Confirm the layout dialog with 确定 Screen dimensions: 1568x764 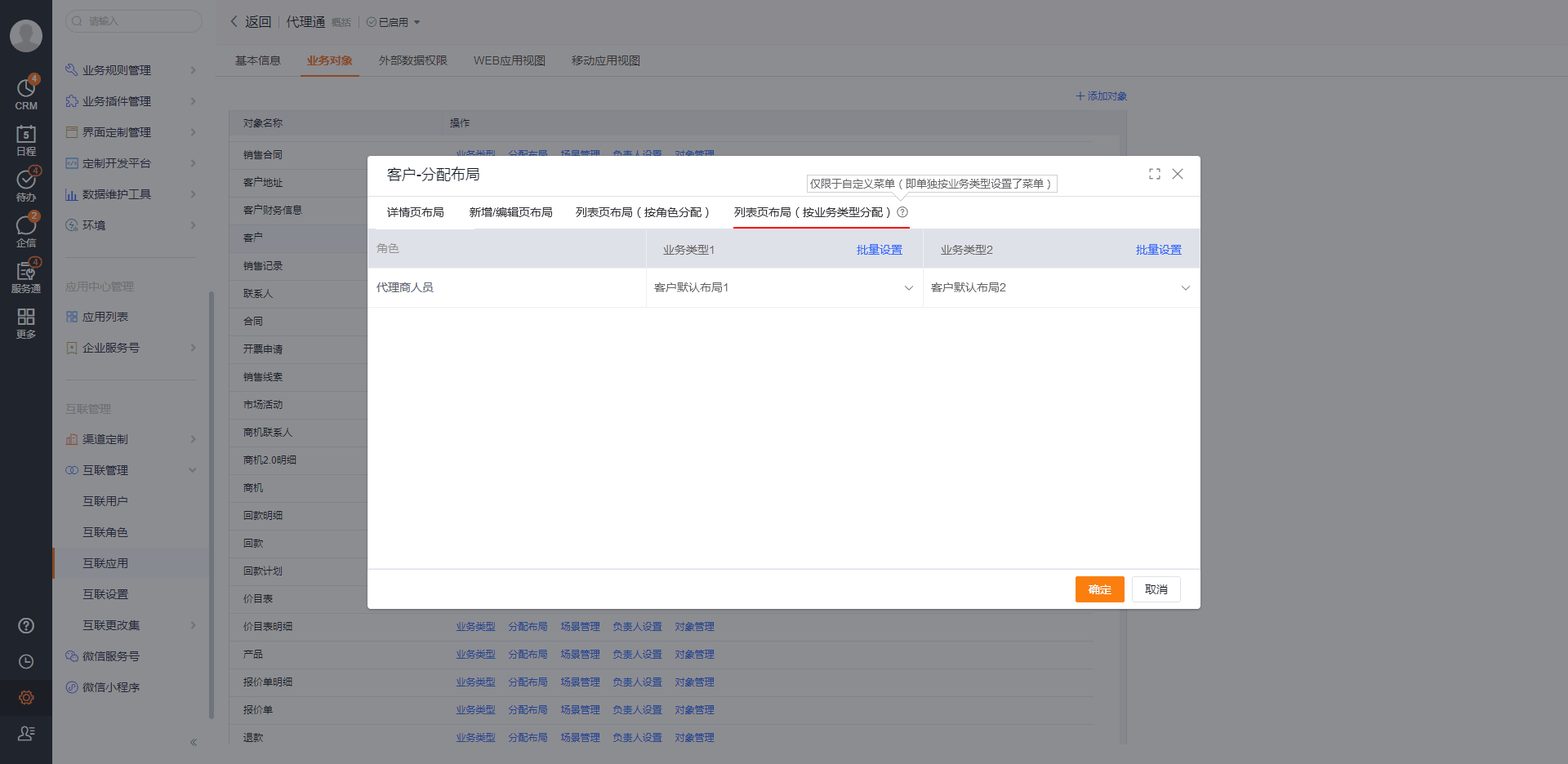click(x=1099, y=589)
